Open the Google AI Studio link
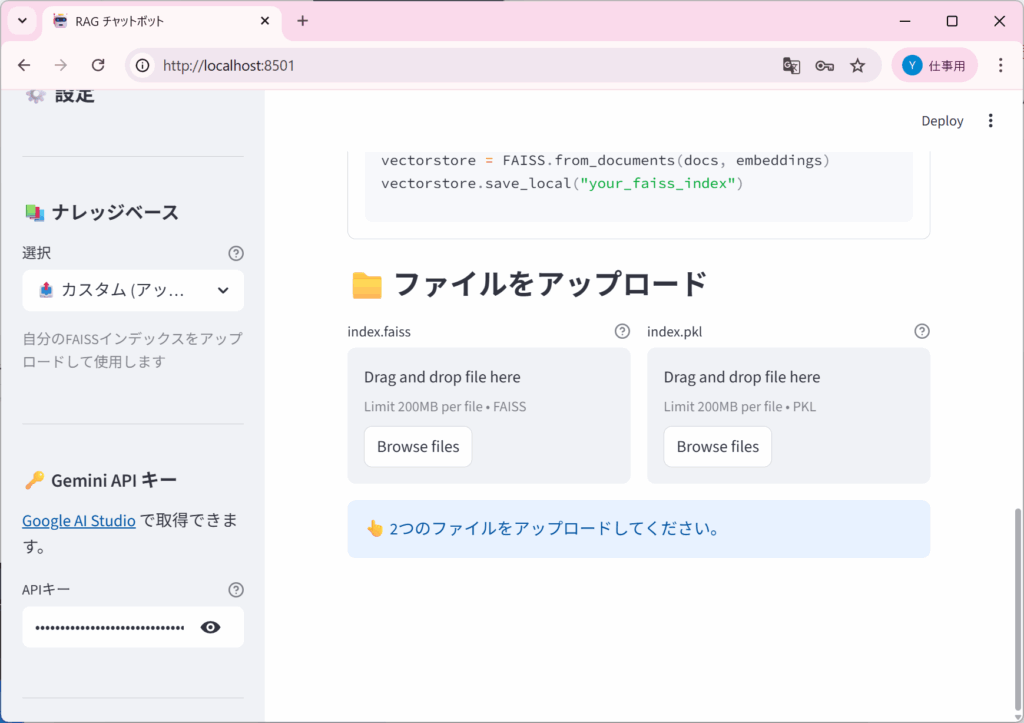Screen dimensions: 1024x723 79,520
